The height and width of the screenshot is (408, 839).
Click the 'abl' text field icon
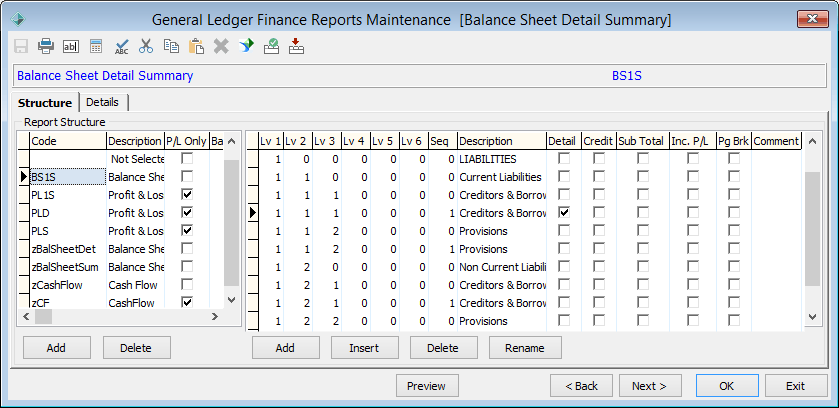pyautogui.click(x=71, y=47)
